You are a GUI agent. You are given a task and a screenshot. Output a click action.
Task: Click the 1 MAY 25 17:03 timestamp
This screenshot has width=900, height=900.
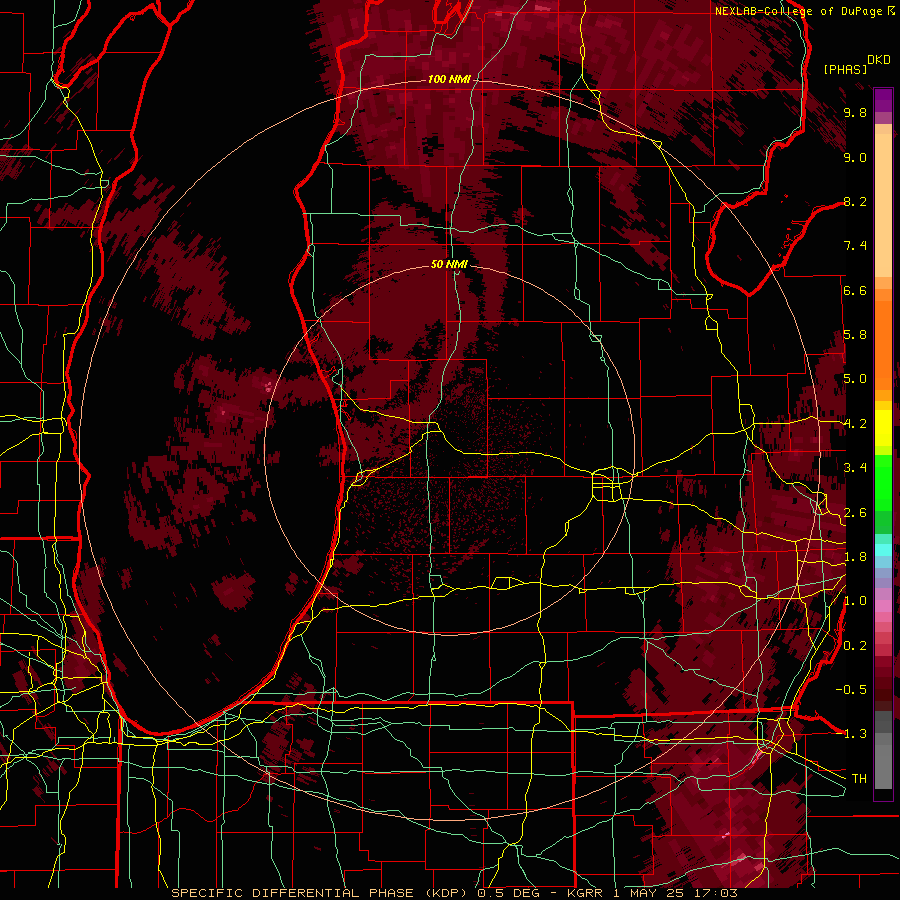coord(675,893)
